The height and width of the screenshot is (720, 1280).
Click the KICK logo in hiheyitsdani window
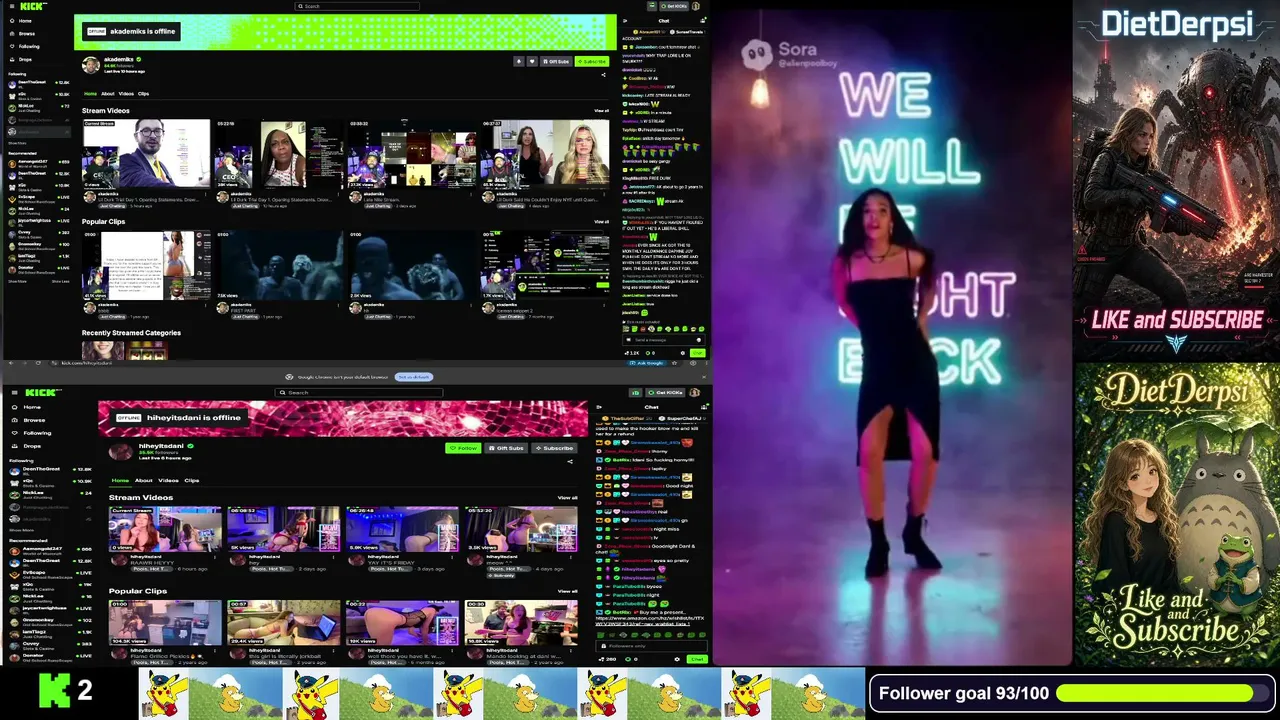click(43, 392)
